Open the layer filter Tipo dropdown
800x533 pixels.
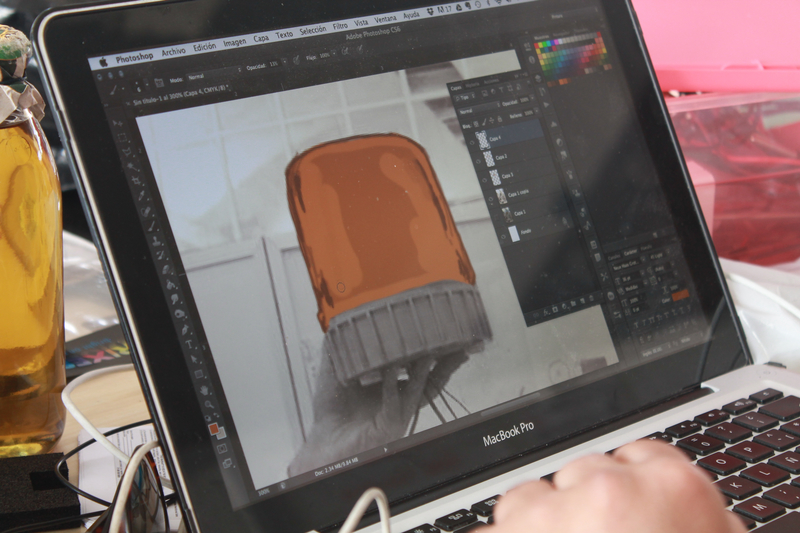click(x=464, y=97)
